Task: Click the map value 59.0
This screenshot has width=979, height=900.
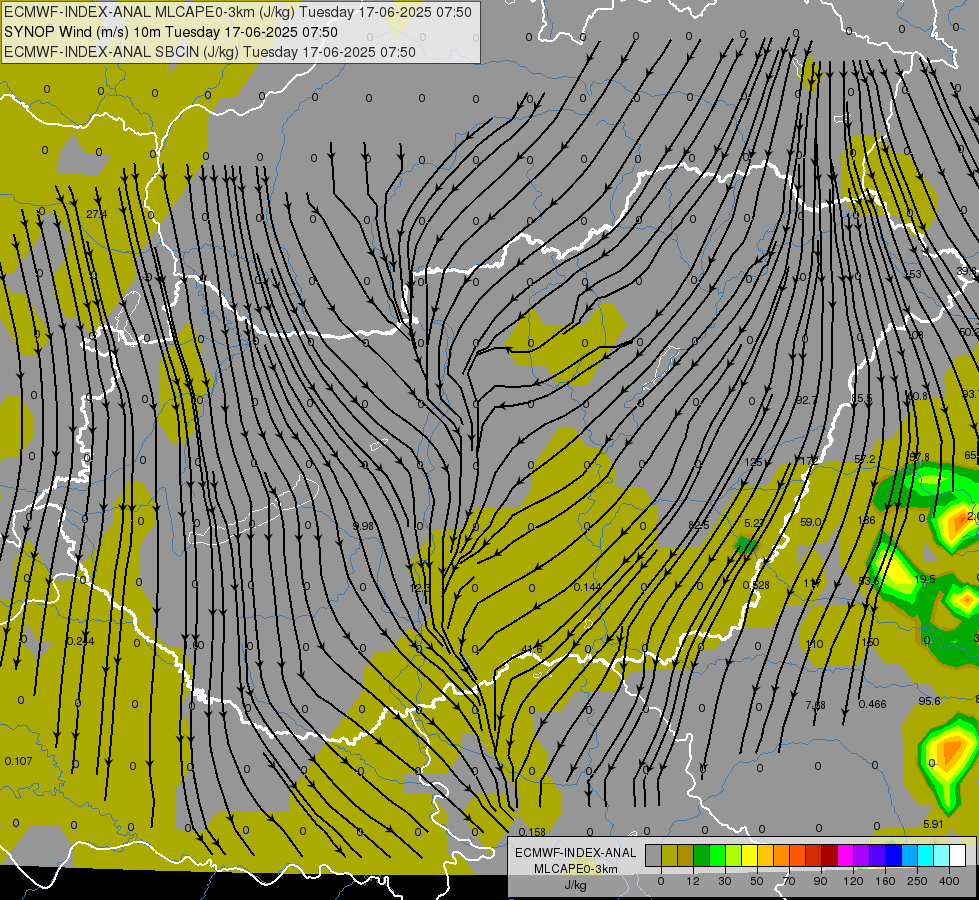Action: [810, 522]
